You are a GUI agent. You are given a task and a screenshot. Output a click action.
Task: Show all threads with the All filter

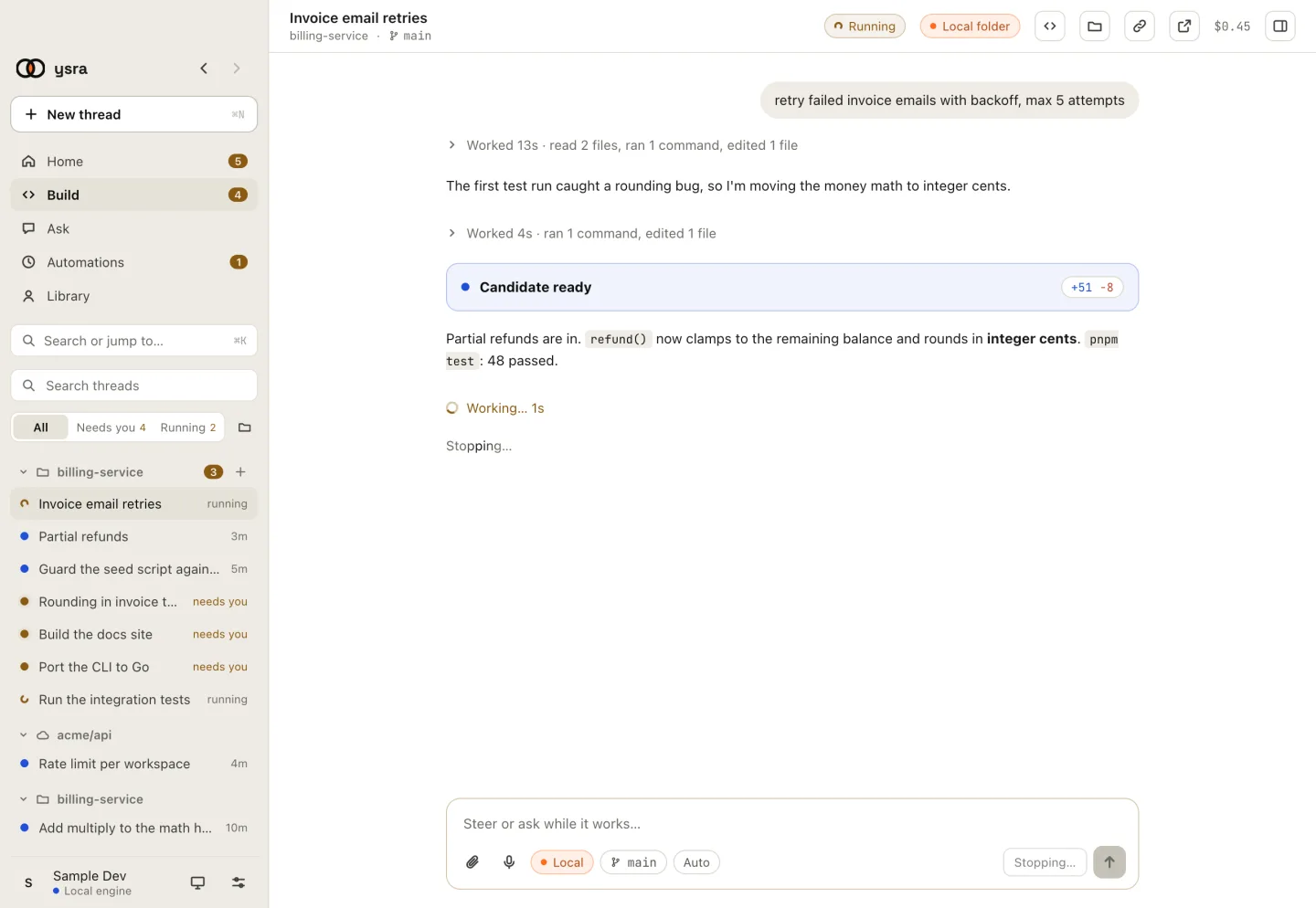point(41,428)
